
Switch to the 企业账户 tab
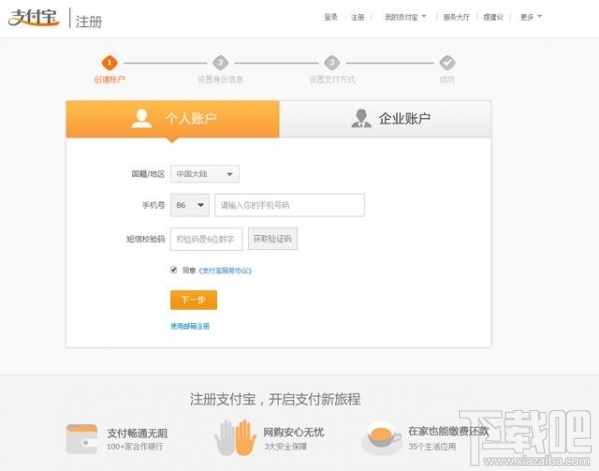pyautogui.click(x=385, y=119)
